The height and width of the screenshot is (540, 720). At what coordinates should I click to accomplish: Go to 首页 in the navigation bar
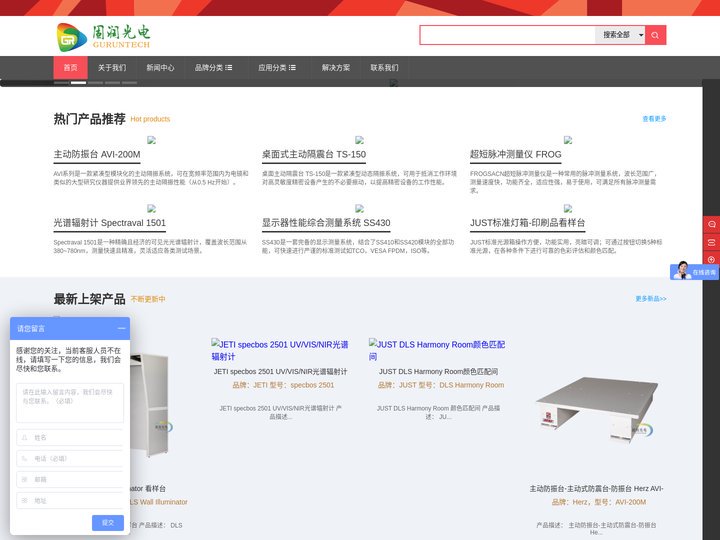pyautogui.click(x=70, y=68)
